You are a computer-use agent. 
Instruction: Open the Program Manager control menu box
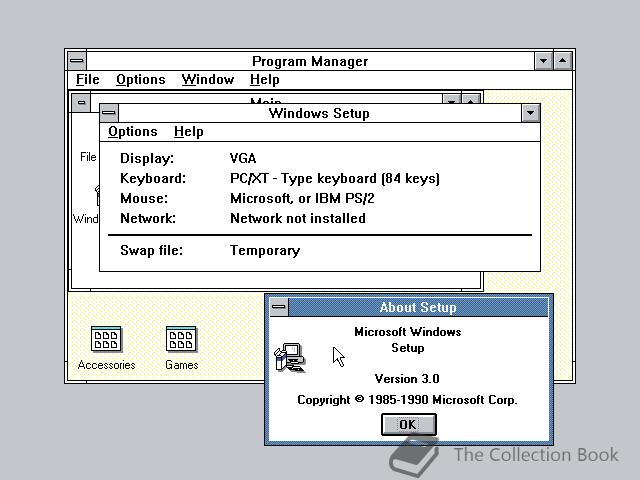click(77, 61)
